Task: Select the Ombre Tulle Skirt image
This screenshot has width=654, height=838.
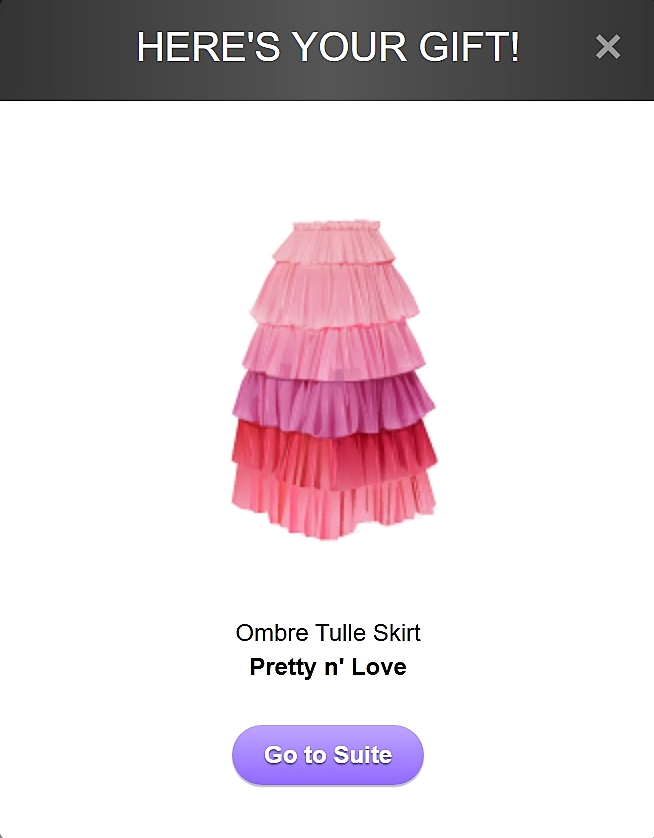Action: [x=334, y=379]
